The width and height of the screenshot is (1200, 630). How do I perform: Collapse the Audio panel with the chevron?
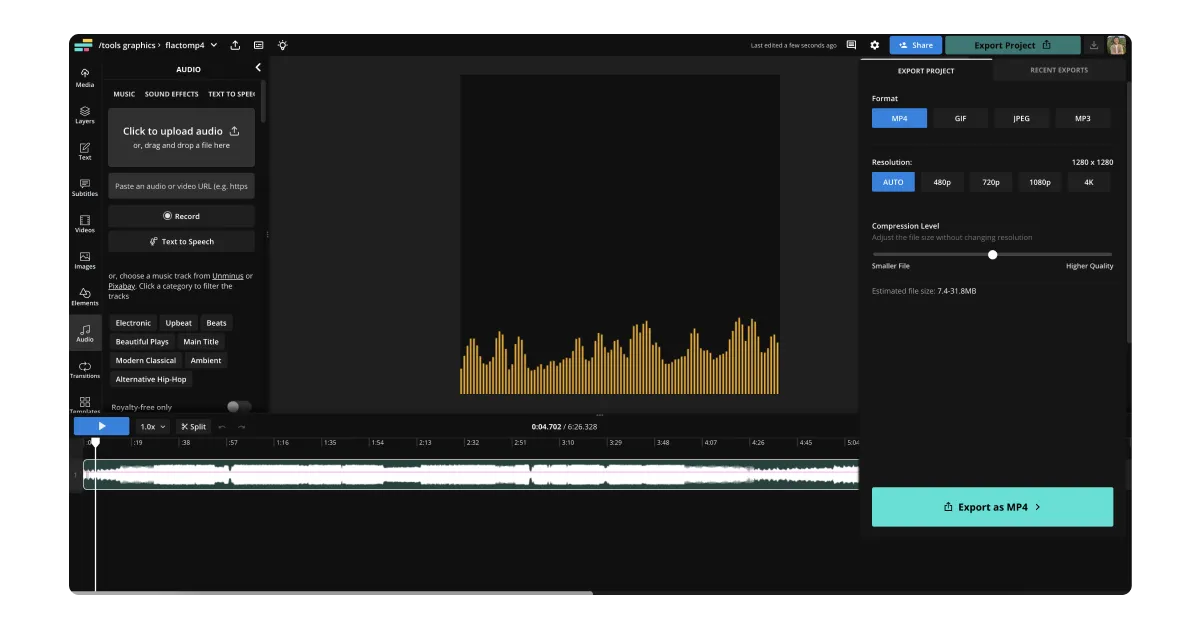point(258,68)
